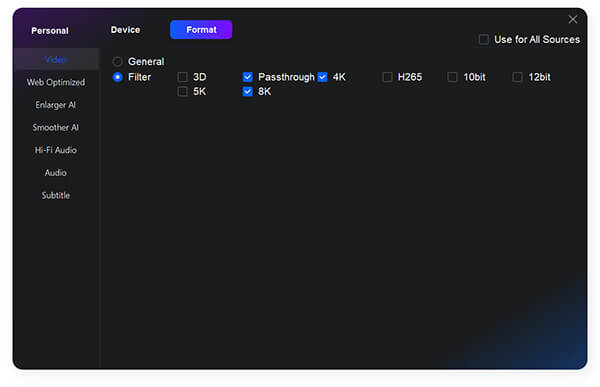Check the 5K filter box
This screenshot has height=387, width=600.
coord(183,91)
